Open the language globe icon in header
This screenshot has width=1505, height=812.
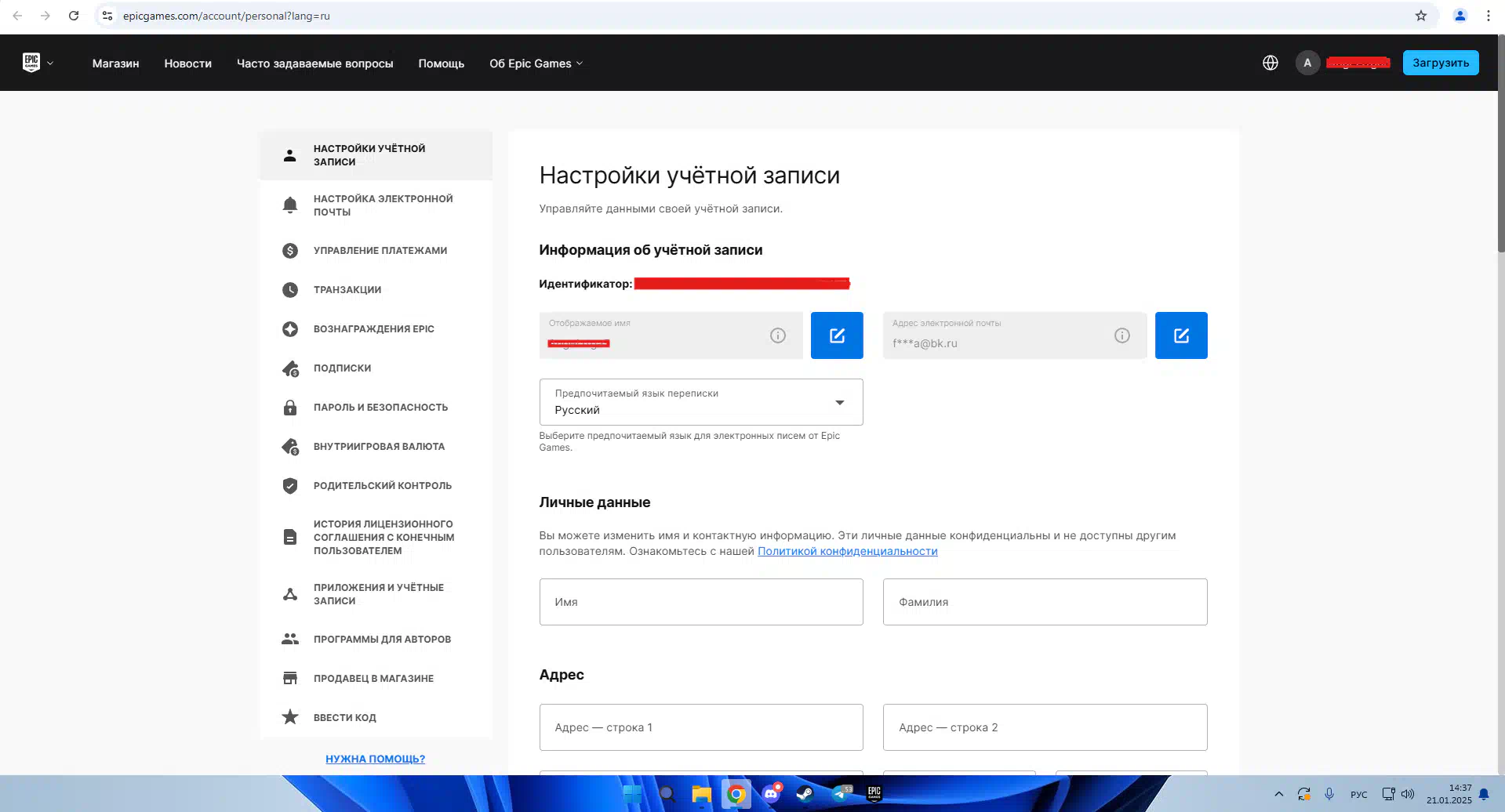1270,63
